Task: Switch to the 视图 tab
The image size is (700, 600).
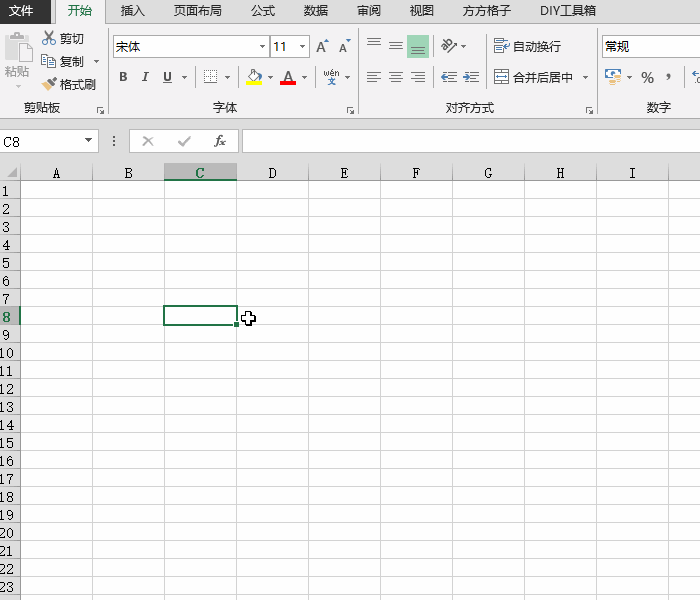Action: [421, 10]
